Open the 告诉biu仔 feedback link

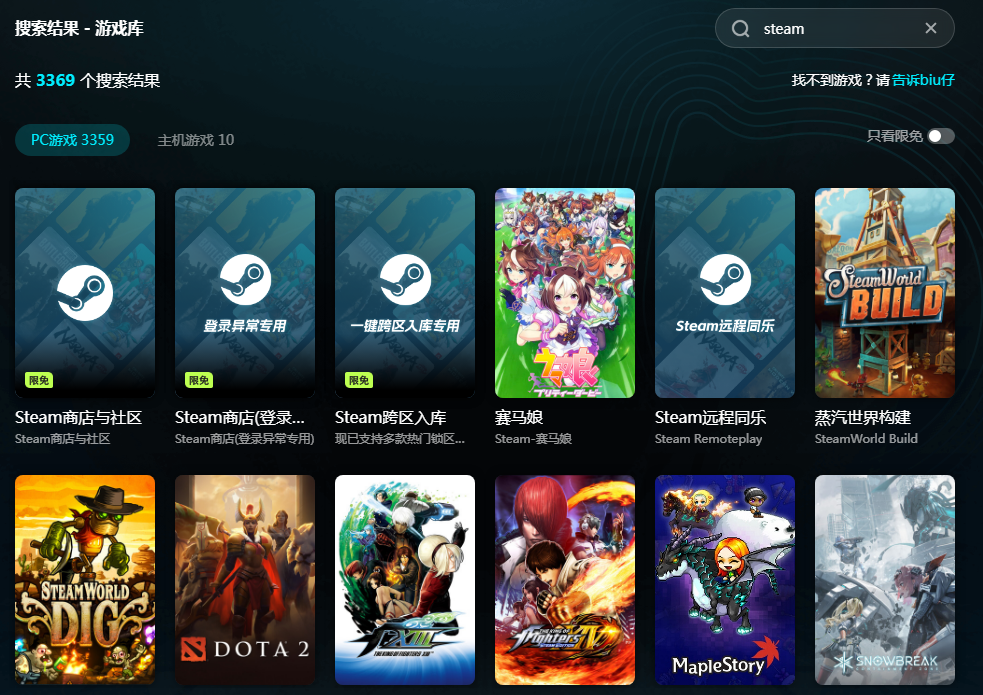pyautogui.click(x=923, y=80)
